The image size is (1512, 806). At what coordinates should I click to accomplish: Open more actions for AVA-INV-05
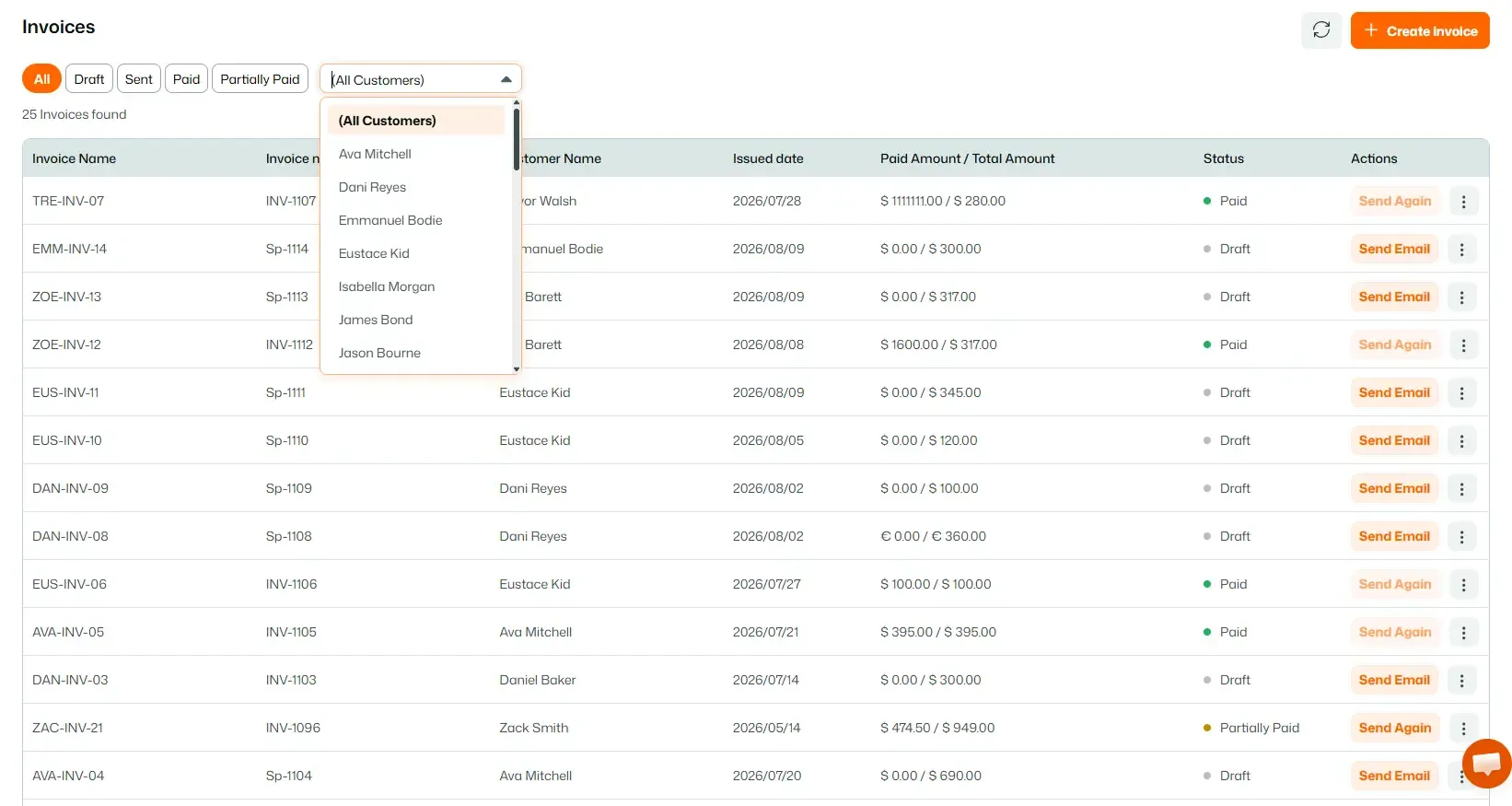[1463, 632]
